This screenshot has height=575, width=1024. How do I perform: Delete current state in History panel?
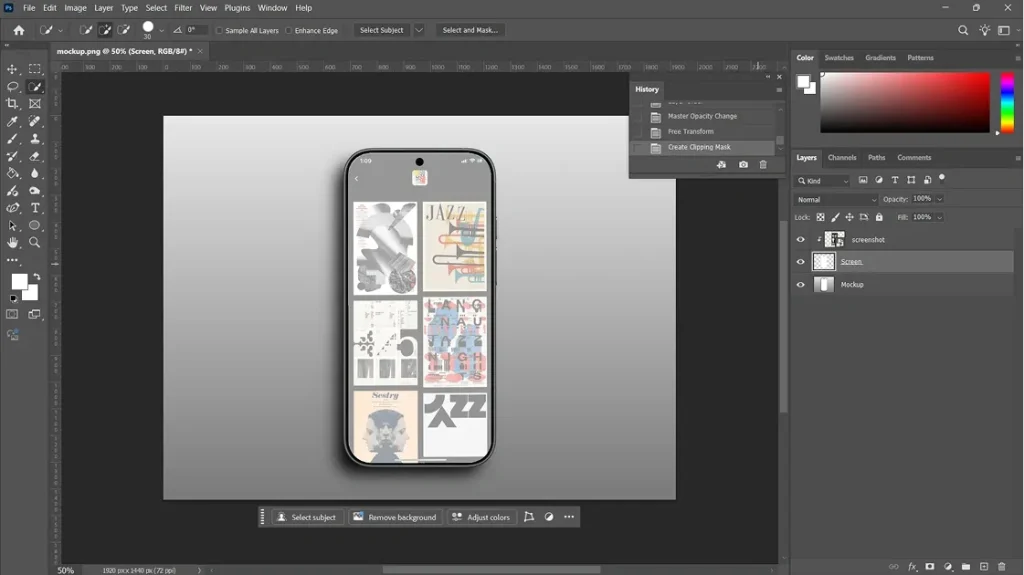pos(763,165)
